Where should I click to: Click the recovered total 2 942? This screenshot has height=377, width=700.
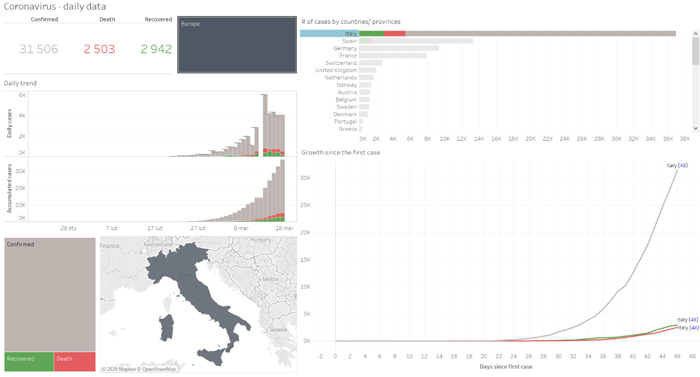pyautogui.click(x=156, y=49)
